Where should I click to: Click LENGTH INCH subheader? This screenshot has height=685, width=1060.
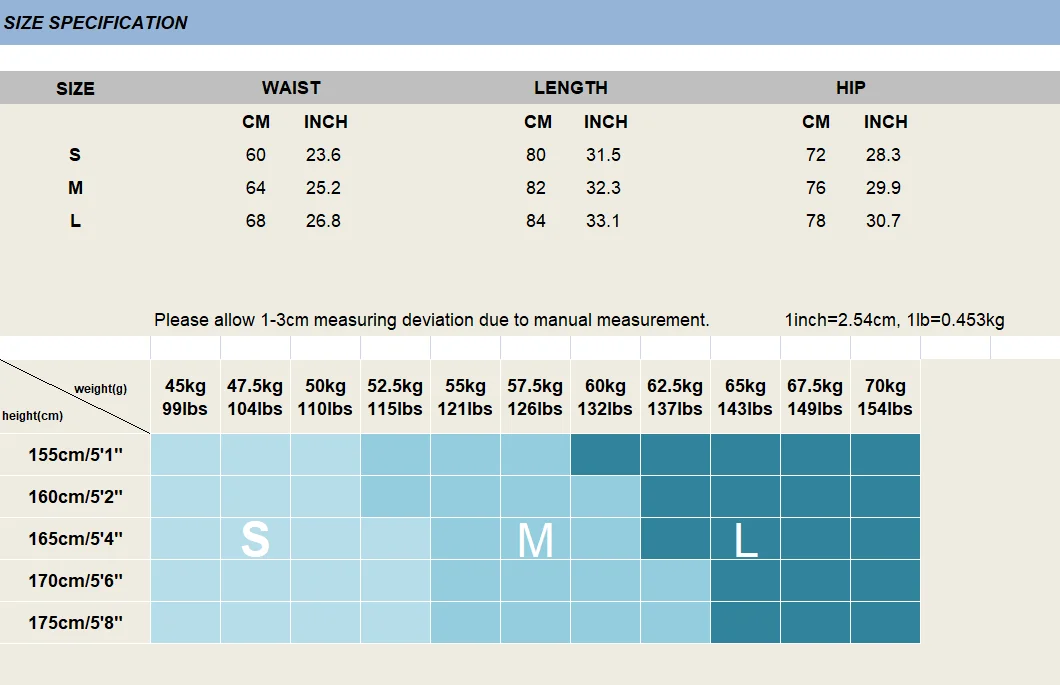(x=606, y=122)
